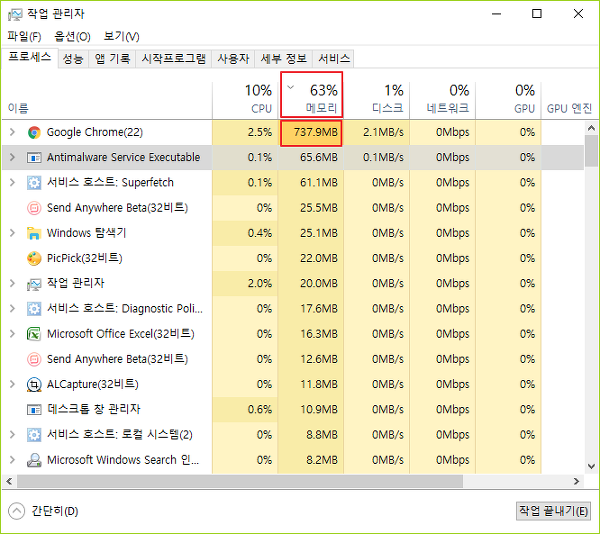The height and width of the screenshot is (534, 600).
Task: Click the Task Manager title bar icon
Action: pyautogui.click(x=15, y=15)
